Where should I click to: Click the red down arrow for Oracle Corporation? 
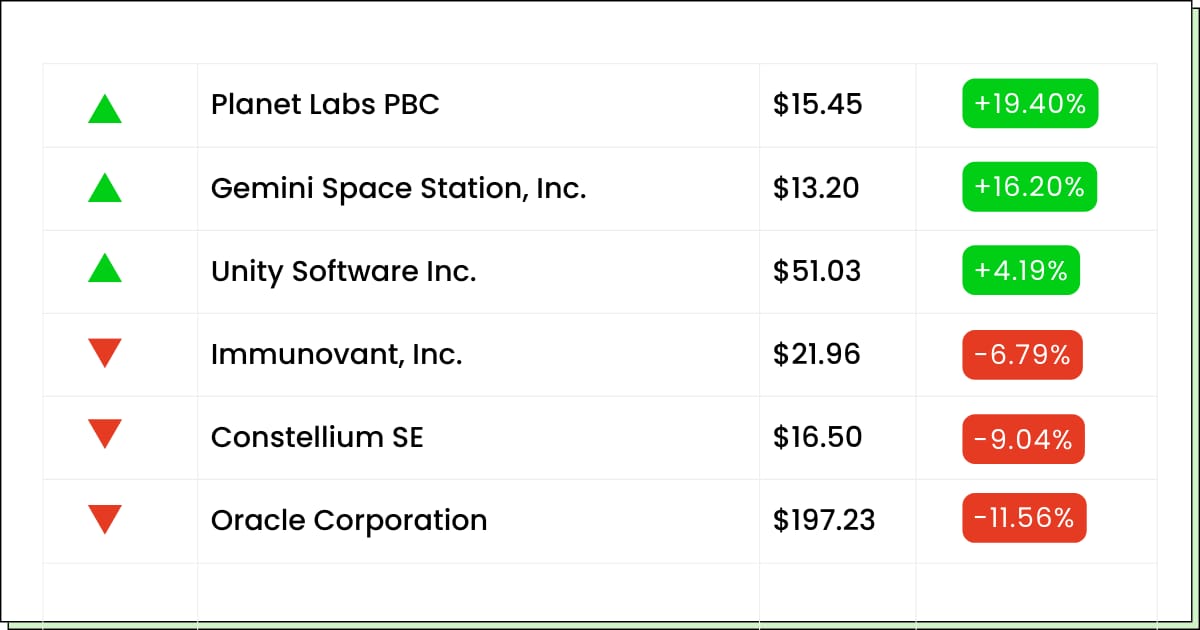point(105,519)
